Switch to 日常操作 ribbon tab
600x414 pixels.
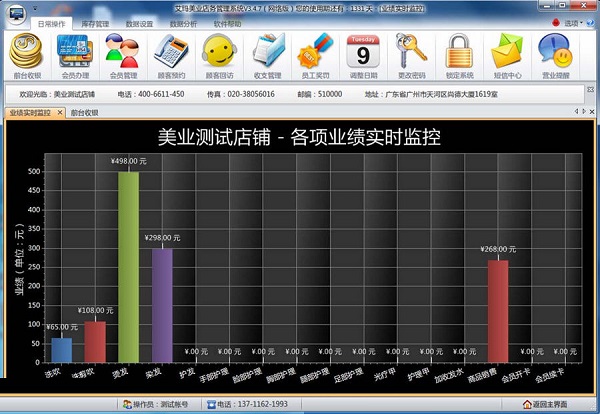click(51, 24)
